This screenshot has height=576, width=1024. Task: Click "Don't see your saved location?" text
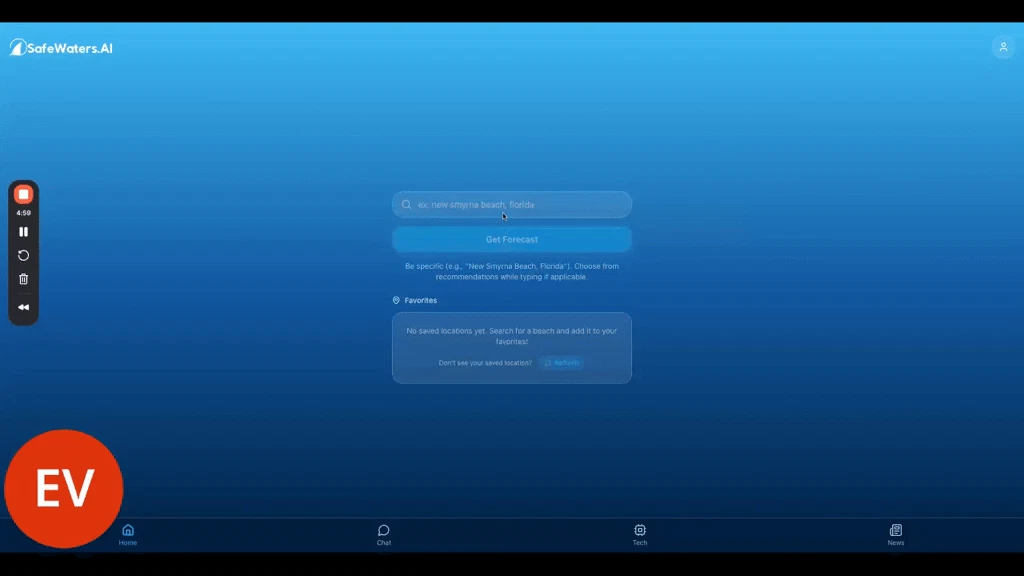click(485, 363)
